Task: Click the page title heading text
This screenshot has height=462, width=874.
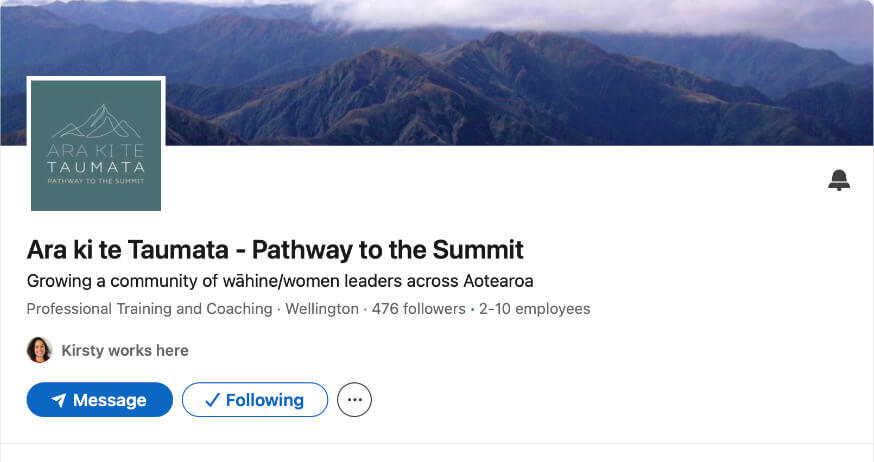Action: (275, 249)
